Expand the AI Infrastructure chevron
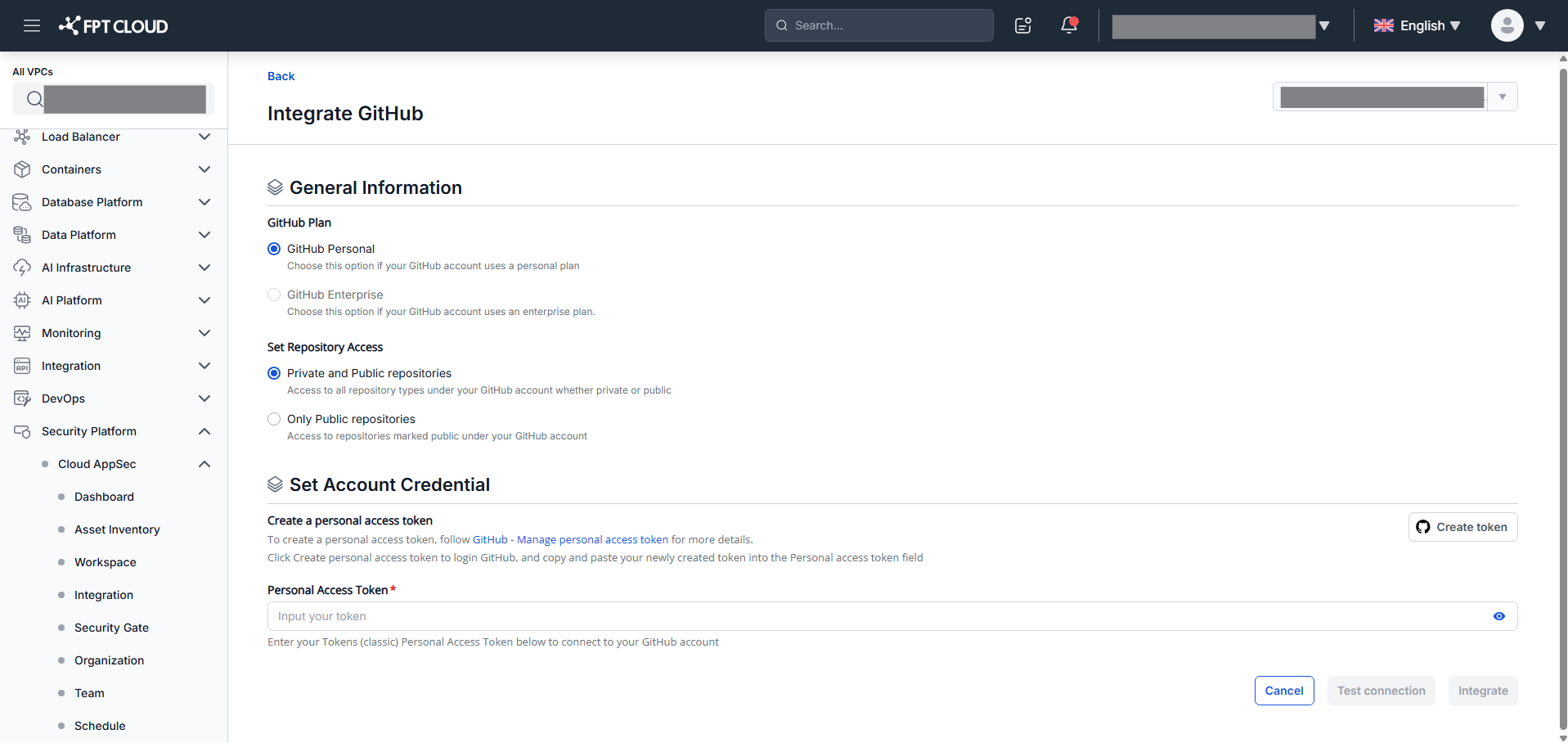 pos(204,268)
